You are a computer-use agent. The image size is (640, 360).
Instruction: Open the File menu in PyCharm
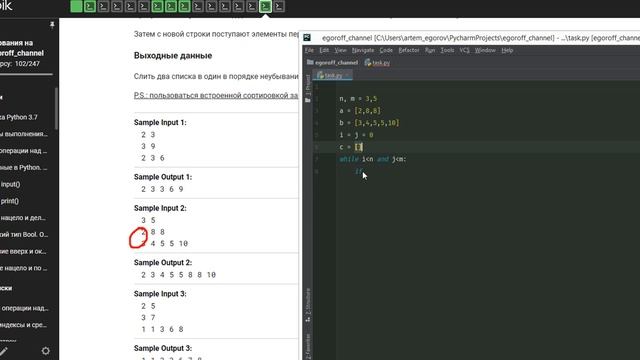point(309,50)
